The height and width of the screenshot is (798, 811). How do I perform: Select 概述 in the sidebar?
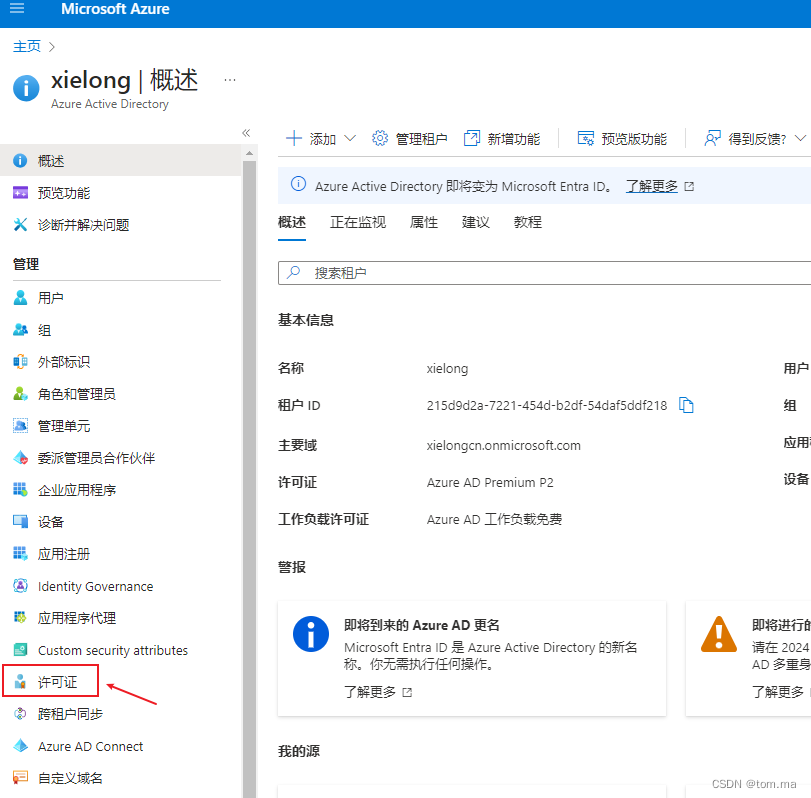tap(121, 161)
